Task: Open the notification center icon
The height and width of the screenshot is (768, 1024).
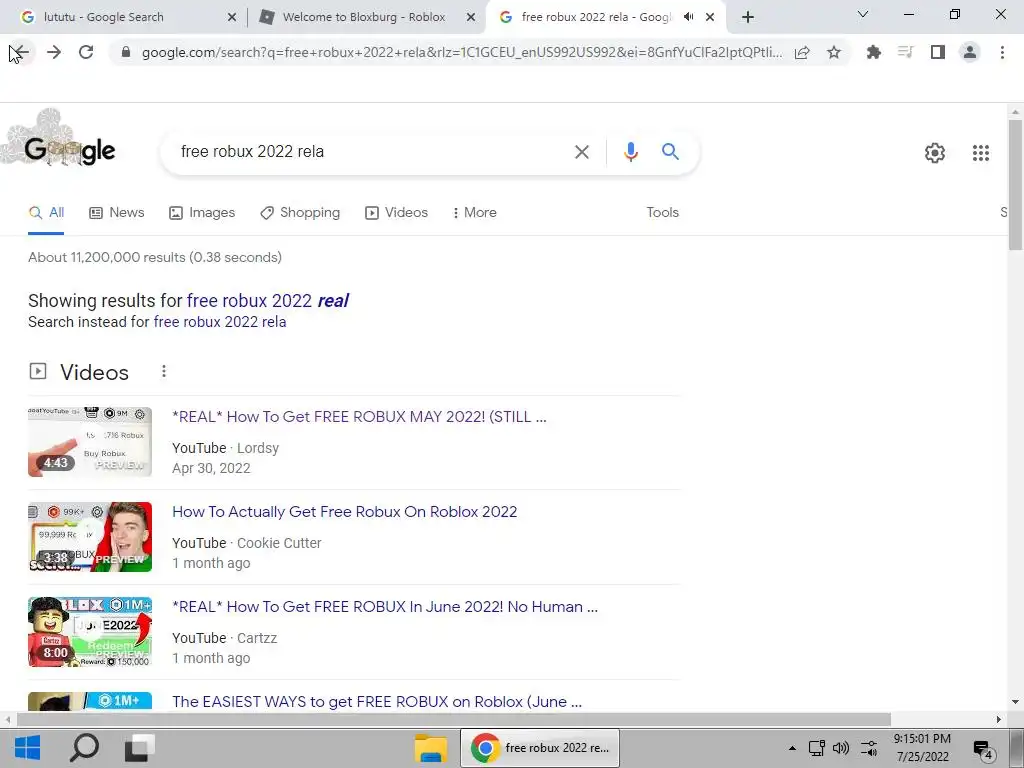Action: click(983, 750)
